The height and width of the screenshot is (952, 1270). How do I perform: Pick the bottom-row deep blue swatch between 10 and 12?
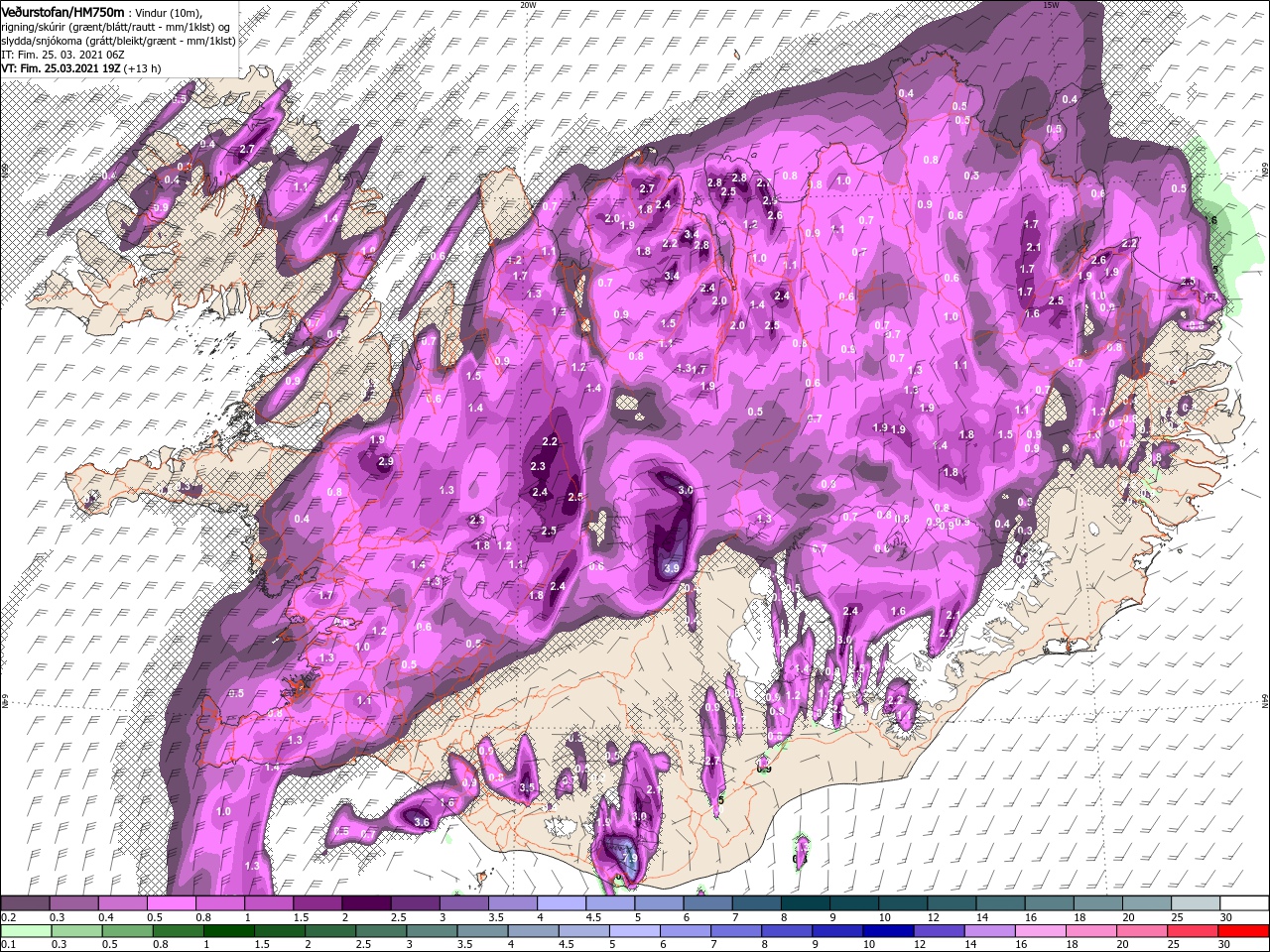[889, 930]
